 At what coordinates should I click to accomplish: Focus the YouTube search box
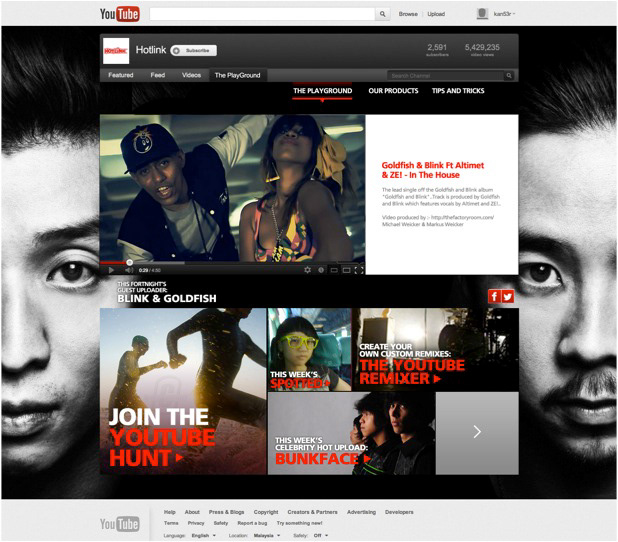point(262,14)
